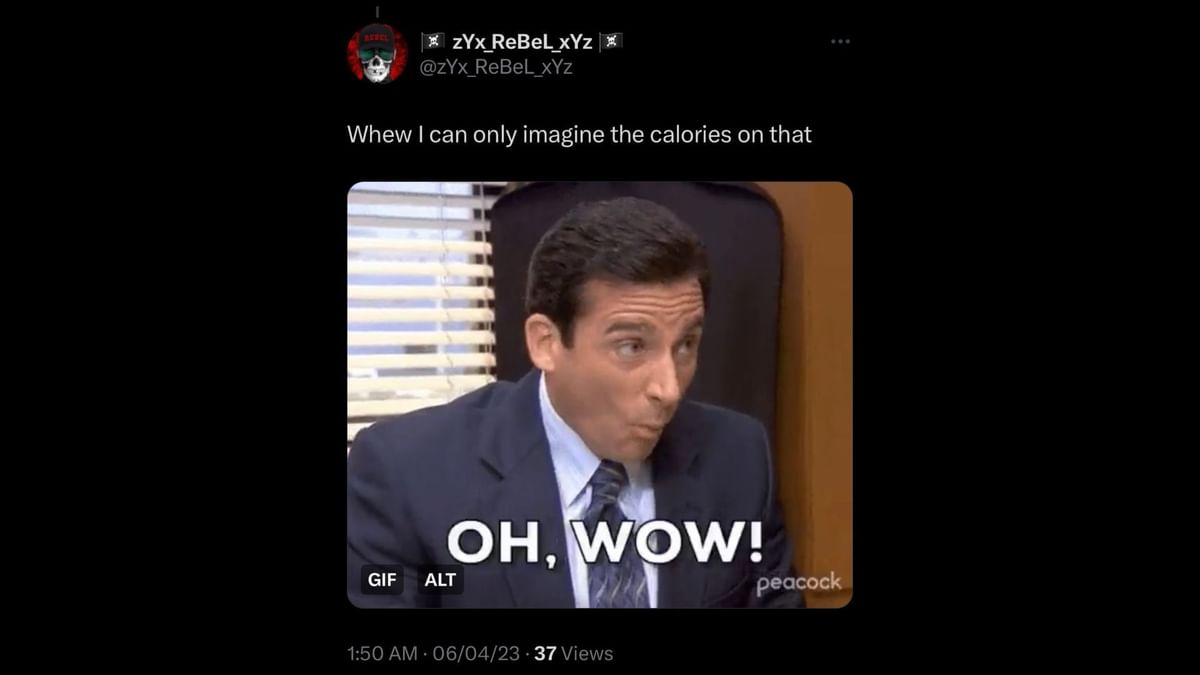Screen dimensions: 1200x675
Task: Visit the @zYx_ReBeL_xYz handle link
Action: [496, 66]
